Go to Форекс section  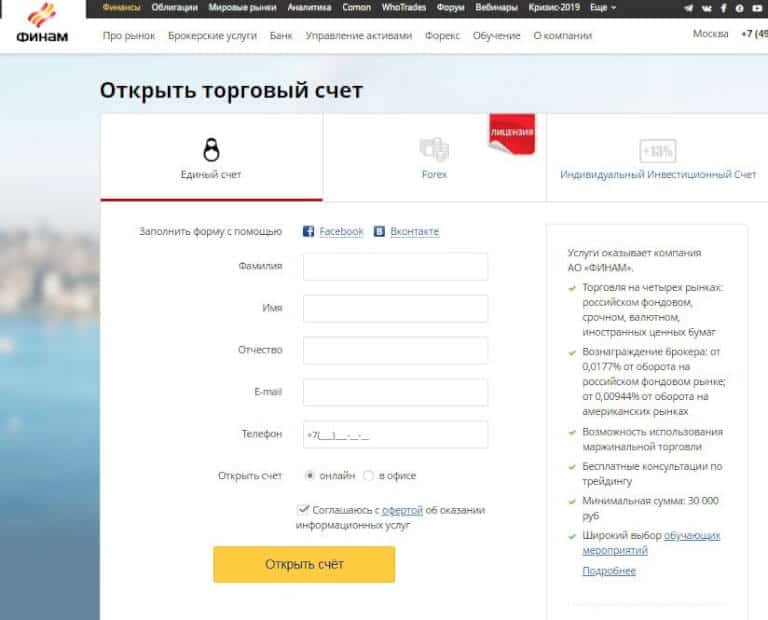click(x=442, y=36)
